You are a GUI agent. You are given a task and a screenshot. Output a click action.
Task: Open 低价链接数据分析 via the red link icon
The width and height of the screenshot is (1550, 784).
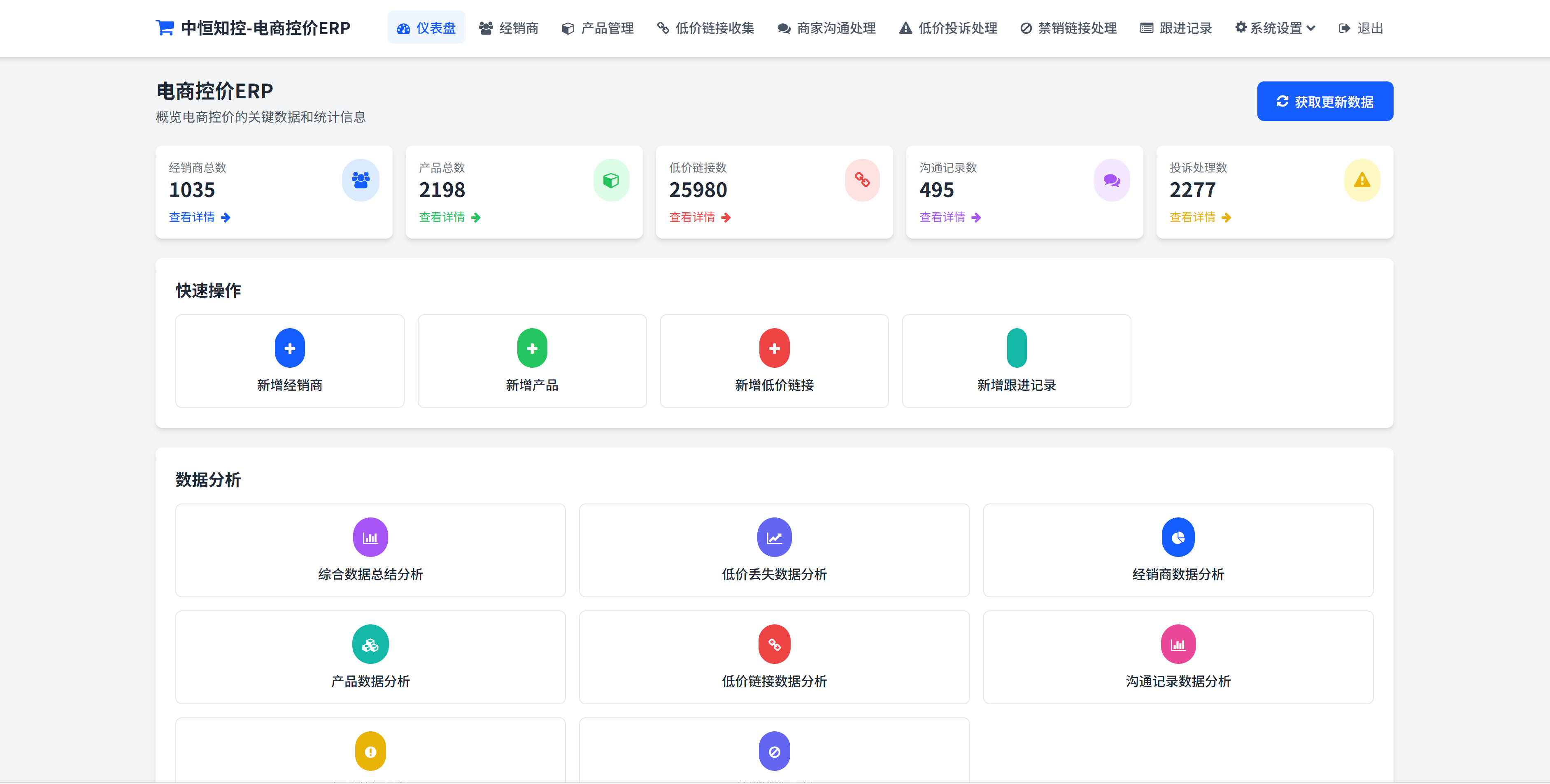point(774,645)
